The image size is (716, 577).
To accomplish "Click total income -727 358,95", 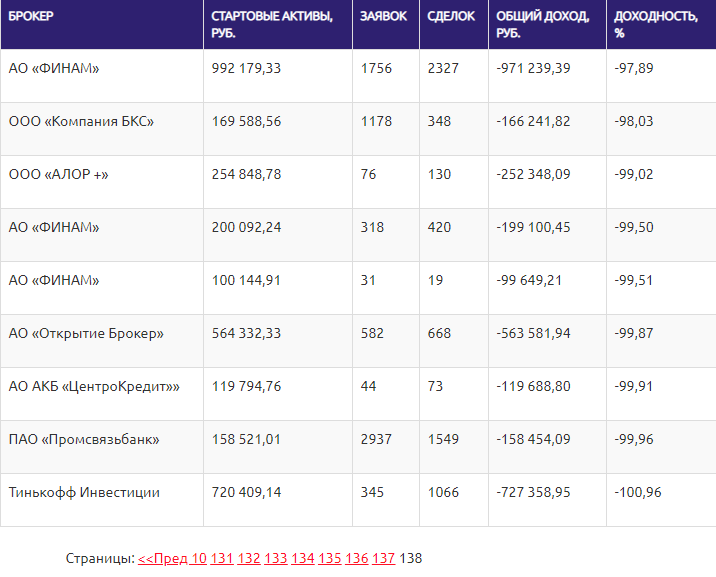I will (x=533, y=492).
